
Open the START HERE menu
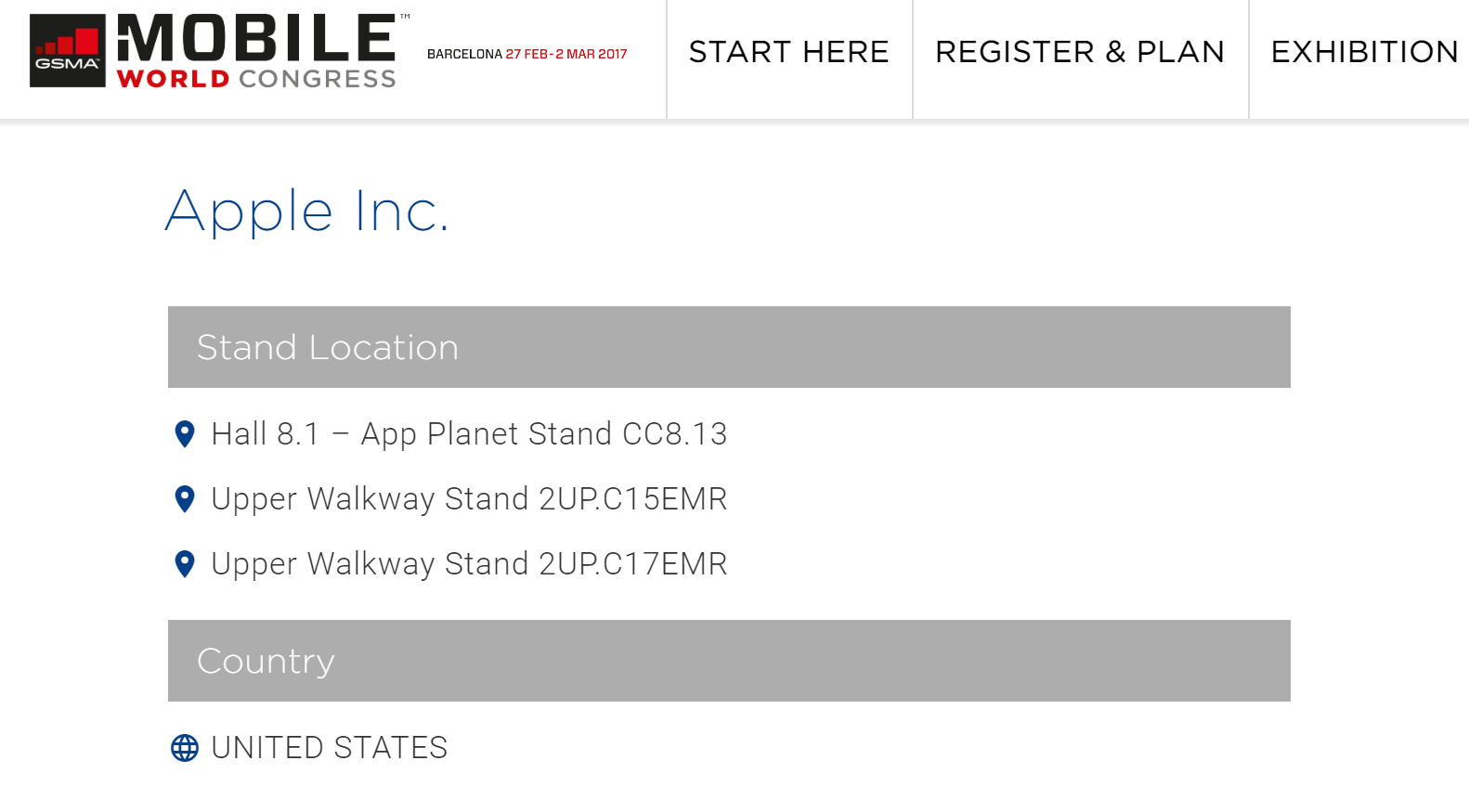(788, 53)
